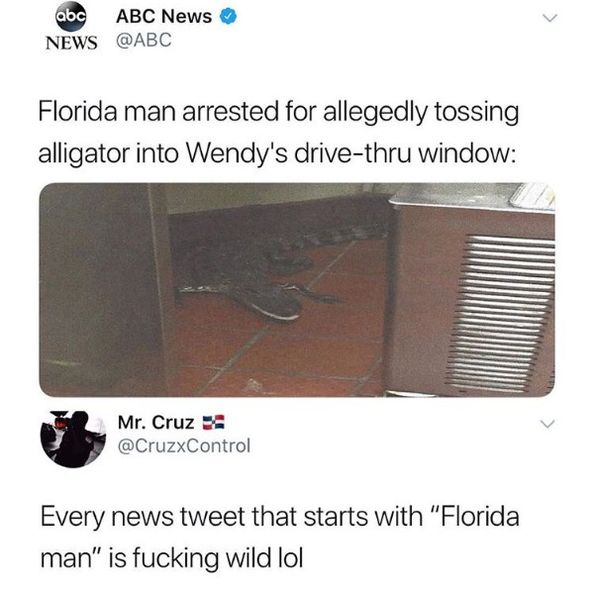The height and width of the screenshot is (589, 594).
Task: Expand the Mr. Cruz tweet options chevron
Action: tap(547, 424)
